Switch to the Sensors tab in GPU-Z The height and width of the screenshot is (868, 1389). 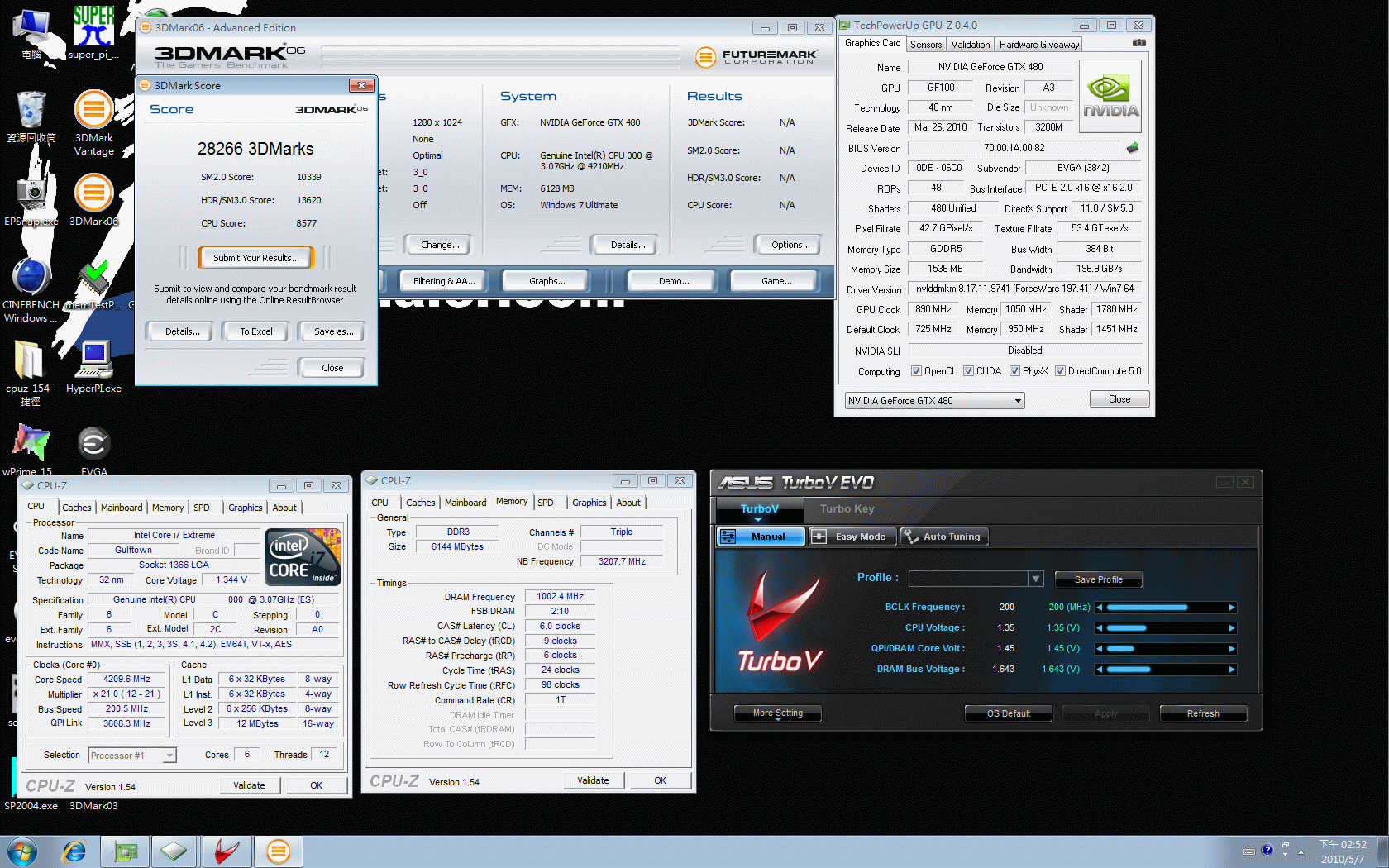click(x=926, y=45)
